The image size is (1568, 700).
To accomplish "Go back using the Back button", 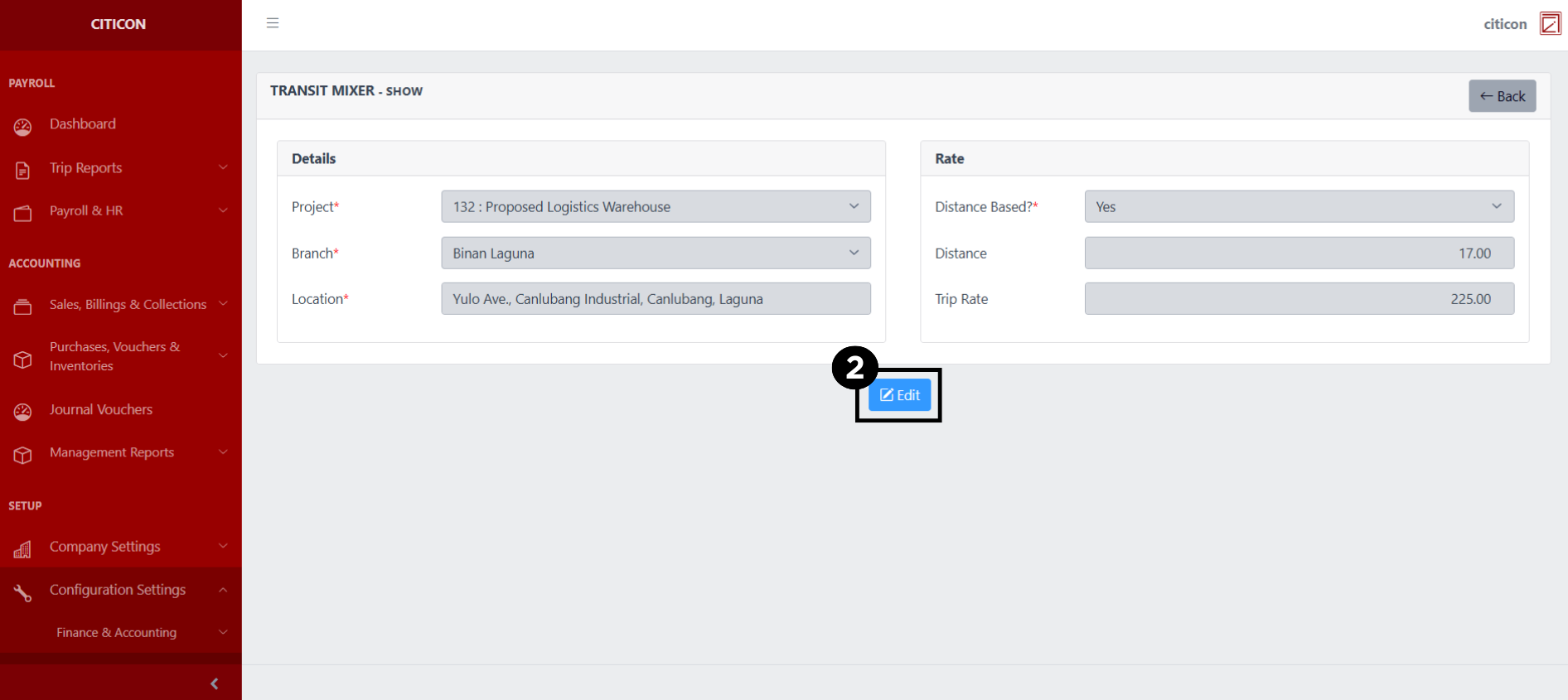I will click(1502, 96).
